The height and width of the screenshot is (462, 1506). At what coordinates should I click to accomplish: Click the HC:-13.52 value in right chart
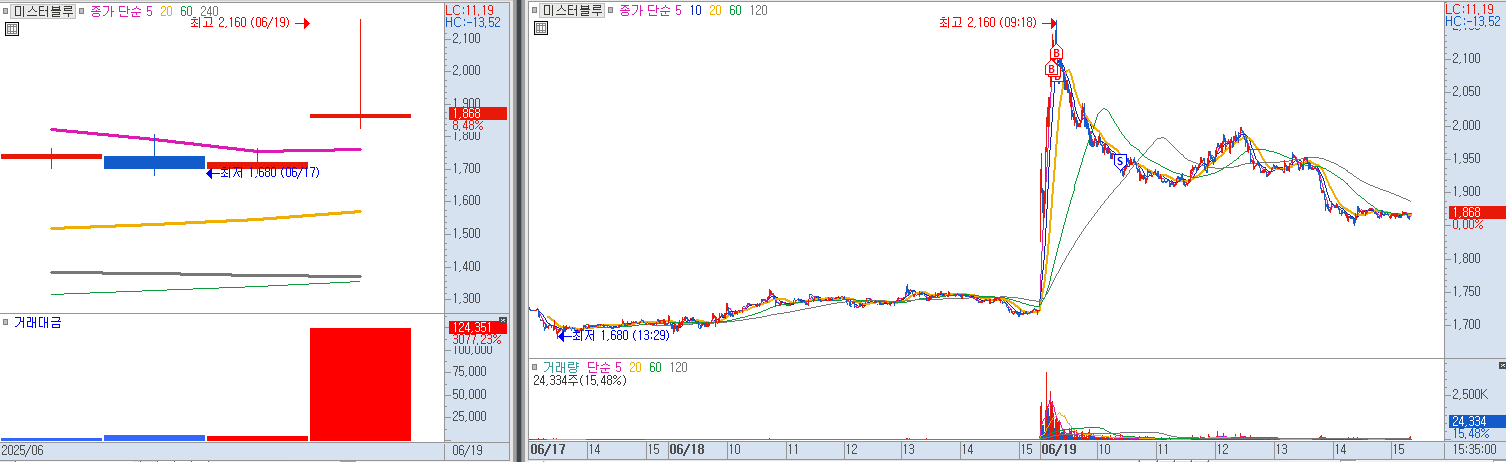coord(1474,20)
